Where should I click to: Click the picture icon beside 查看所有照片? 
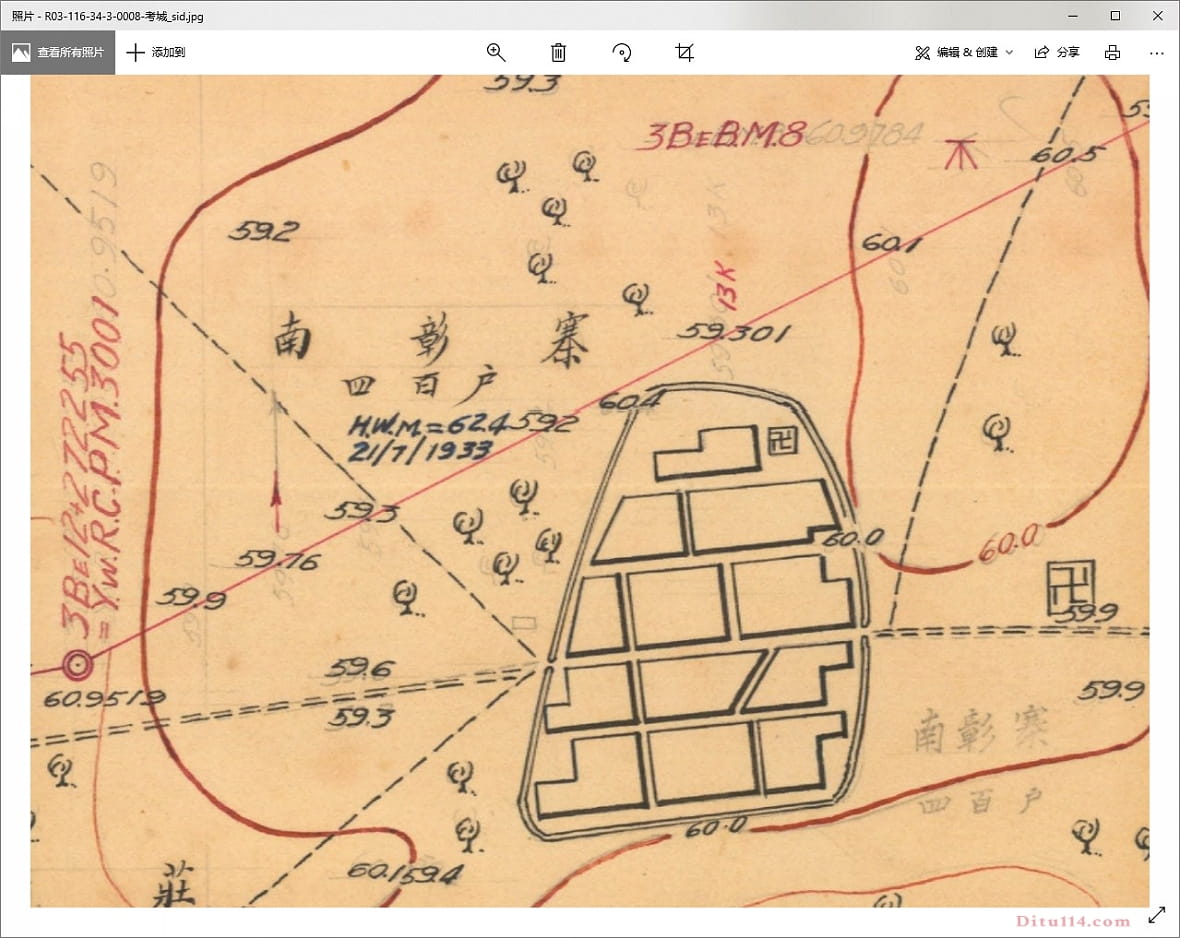click(21, 53)
